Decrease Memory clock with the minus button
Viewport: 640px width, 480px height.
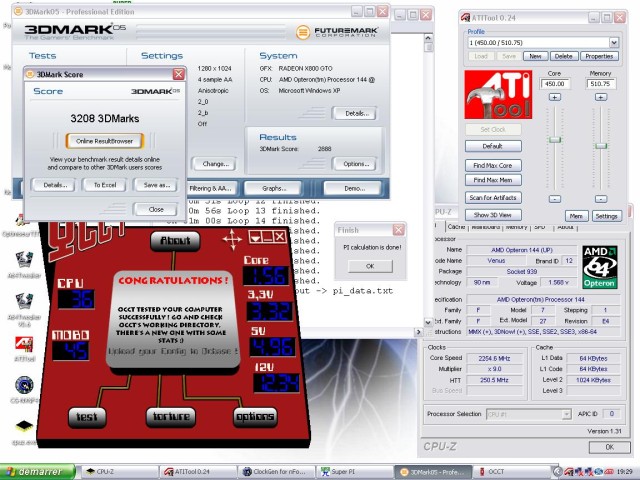(x=600, y=199)
